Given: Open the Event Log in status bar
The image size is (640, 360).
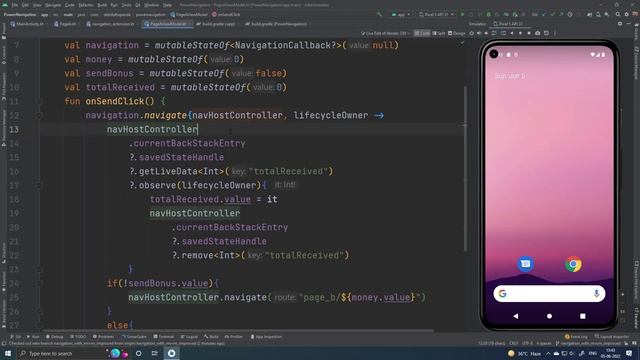Looking at the screenshot, I should [576, 337].
